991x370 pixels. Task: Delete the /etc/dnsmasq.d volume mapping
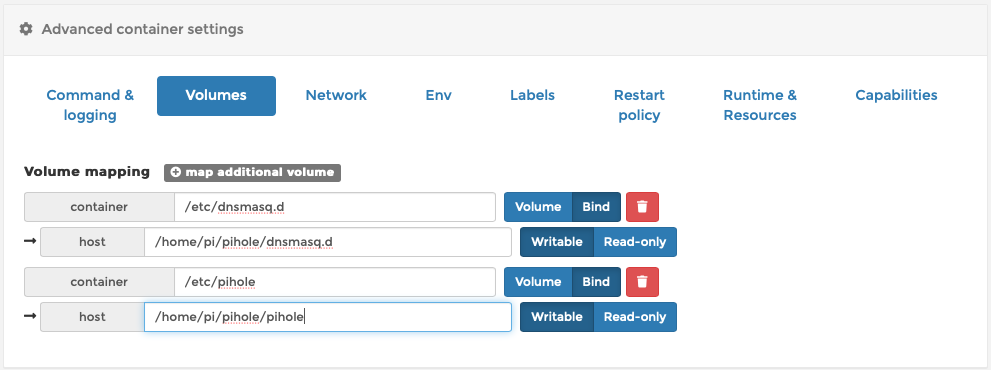point(642,207)
